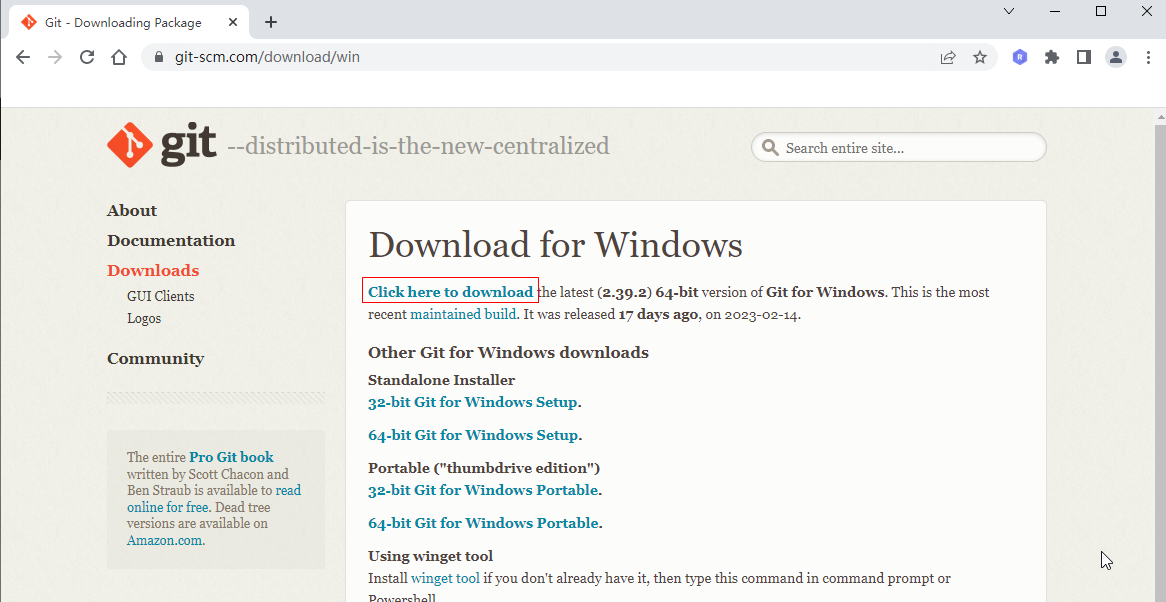Click the search magnifier icon
The height and width of the screenshot is (602, 1166).
tap(770, 147)
